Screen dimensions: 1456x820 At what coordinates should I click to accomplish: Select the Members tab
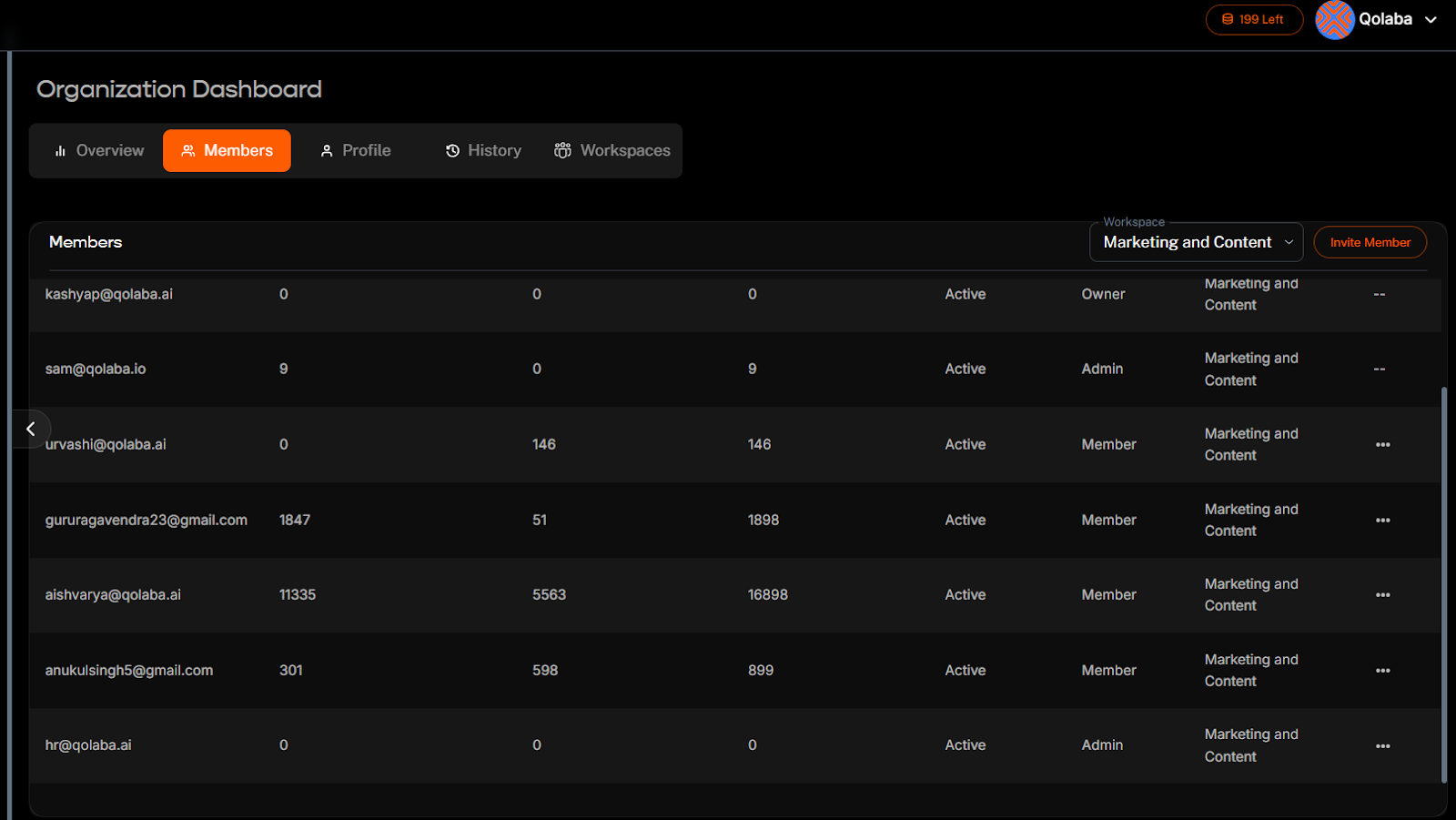227,151
